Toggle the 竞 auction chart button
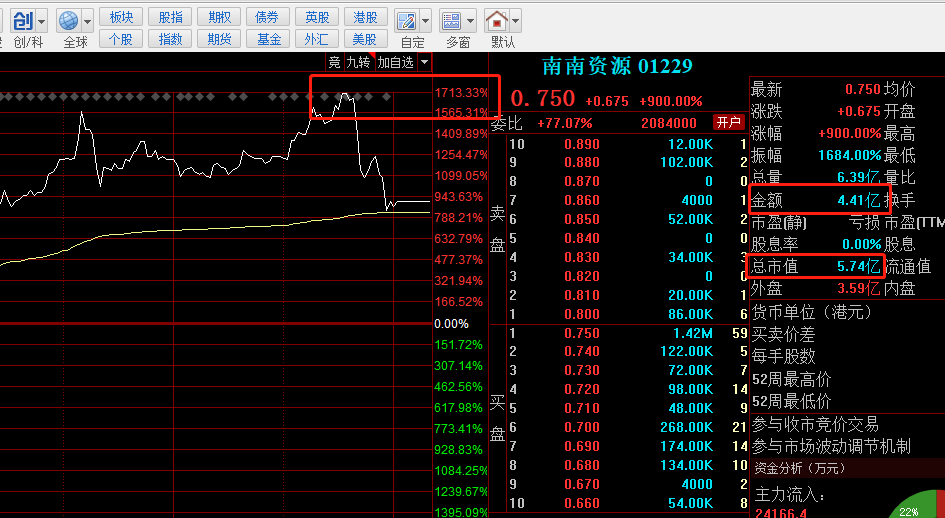The height and width of the screenshot is (518, 945). [334, 62]
